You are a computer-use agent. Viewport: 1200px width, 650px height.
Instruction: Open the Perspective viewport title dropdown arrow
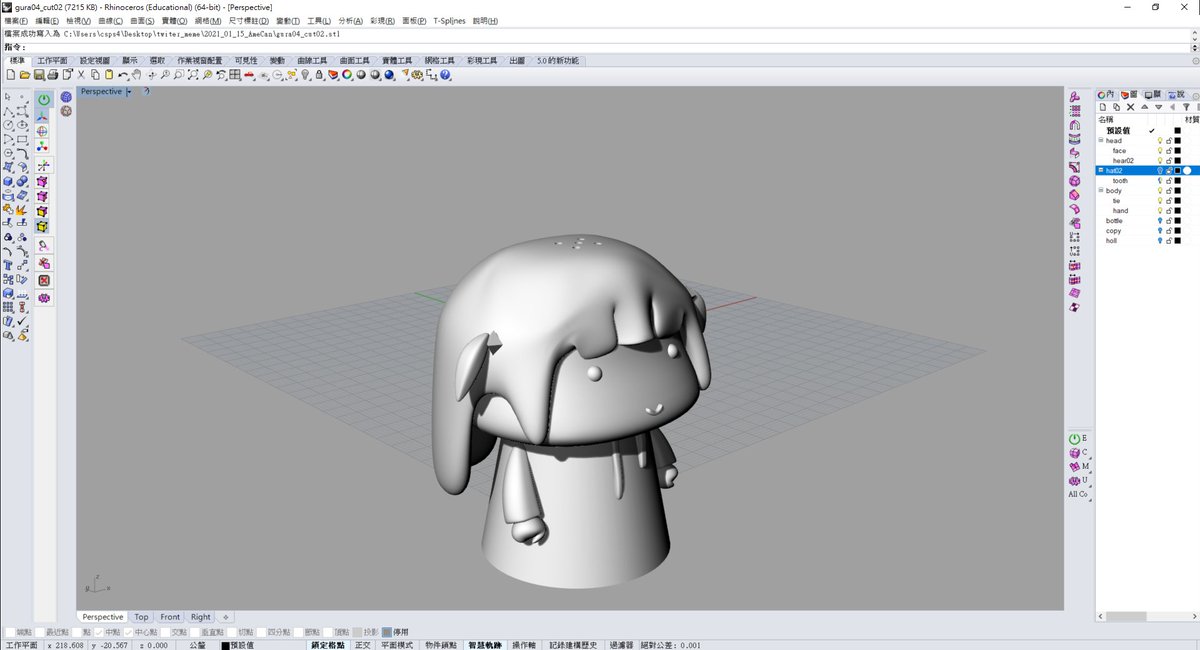coord(129,92)
